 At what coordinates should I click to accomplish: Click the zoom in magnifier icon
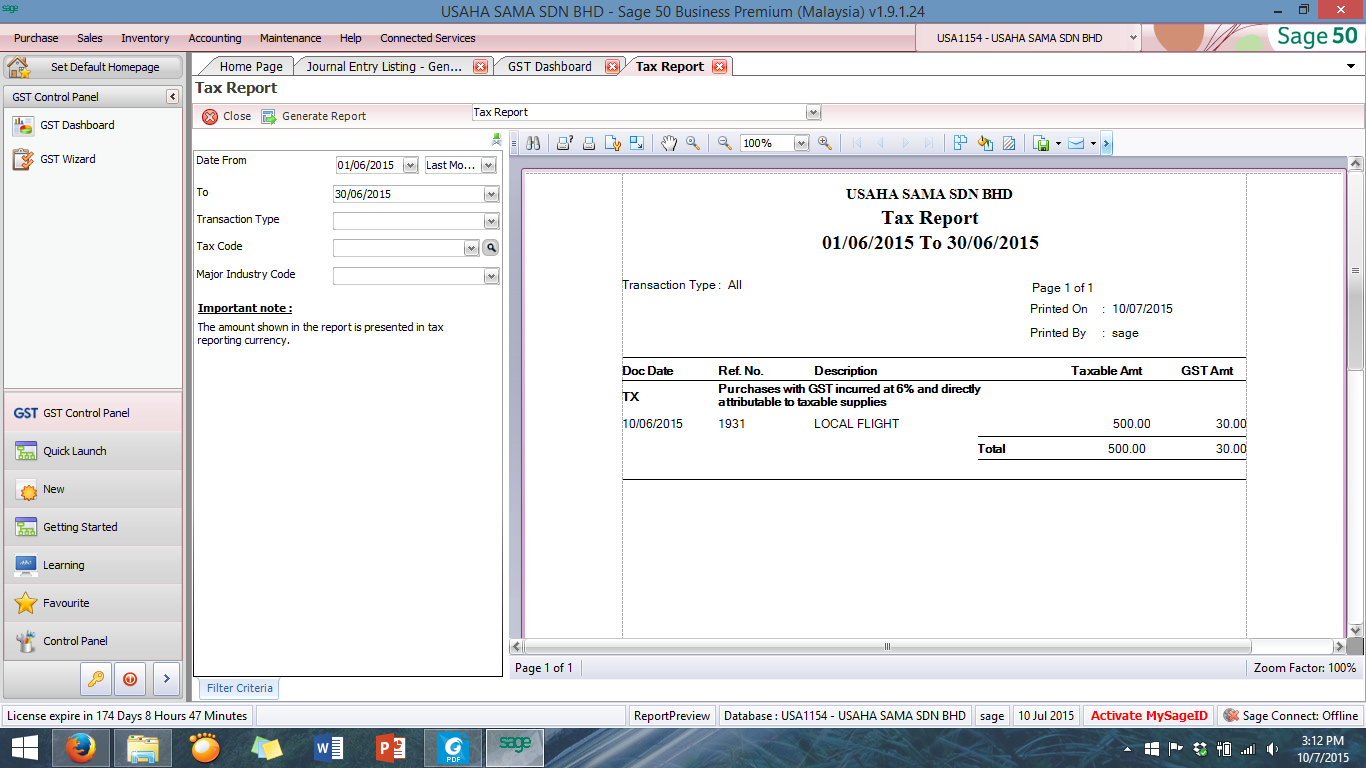[x=825, y=143]
